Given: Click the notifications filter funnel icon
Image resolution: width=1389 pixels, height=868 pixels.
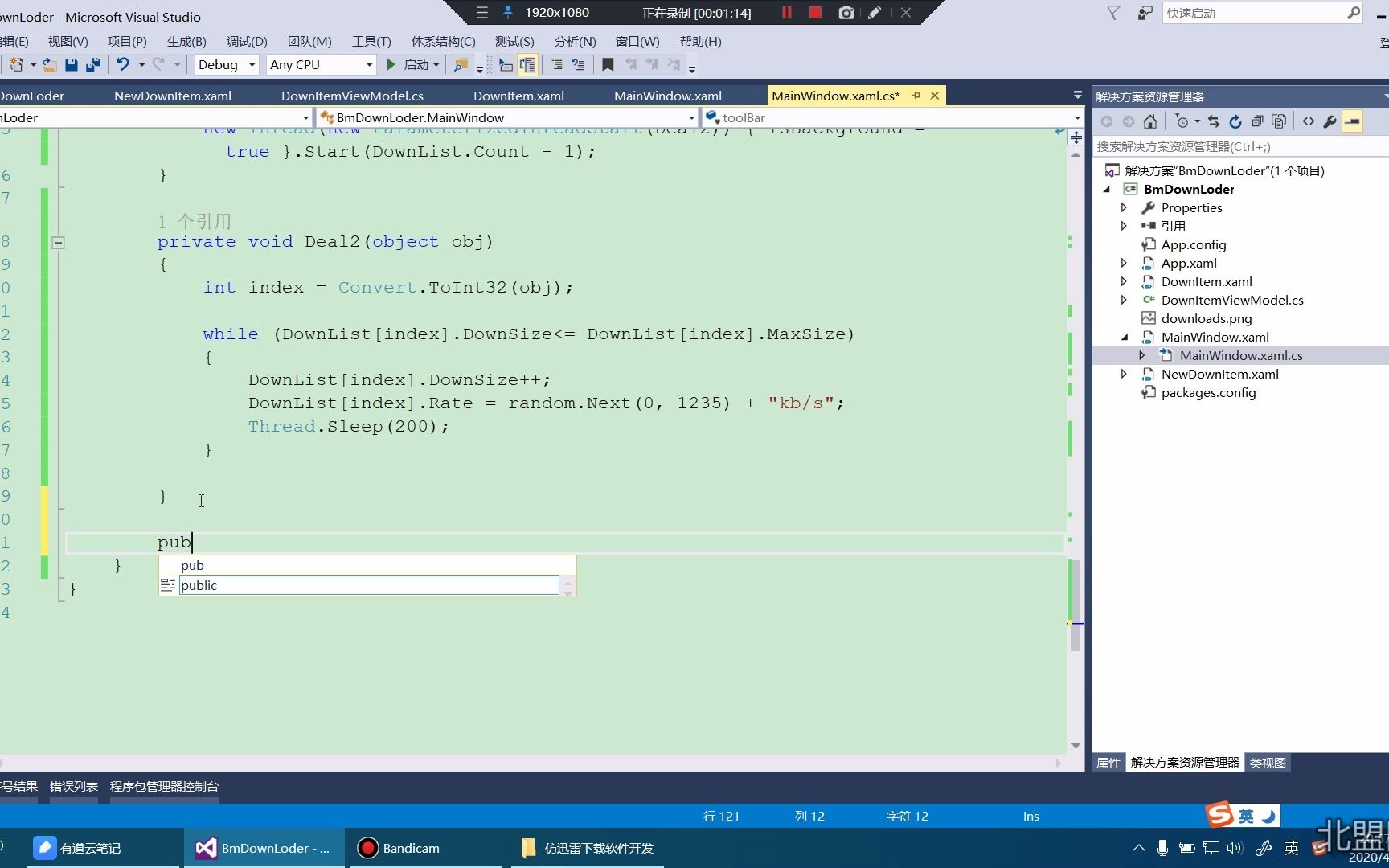Looking at the screenshot, I should pos(1113,13).
